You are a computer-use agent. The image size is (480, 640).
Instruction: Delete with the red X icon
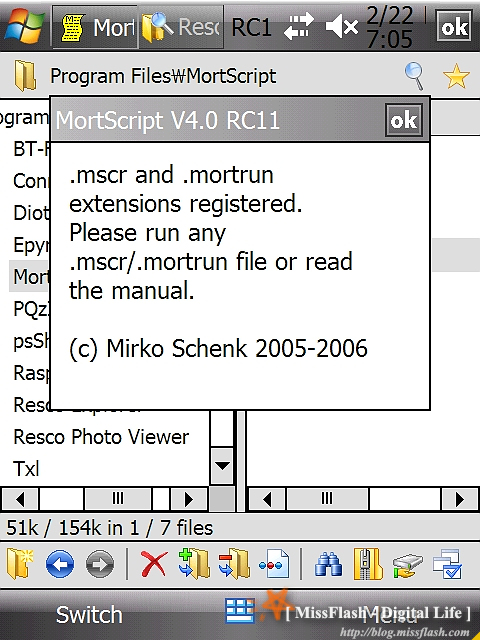(154, 564)
